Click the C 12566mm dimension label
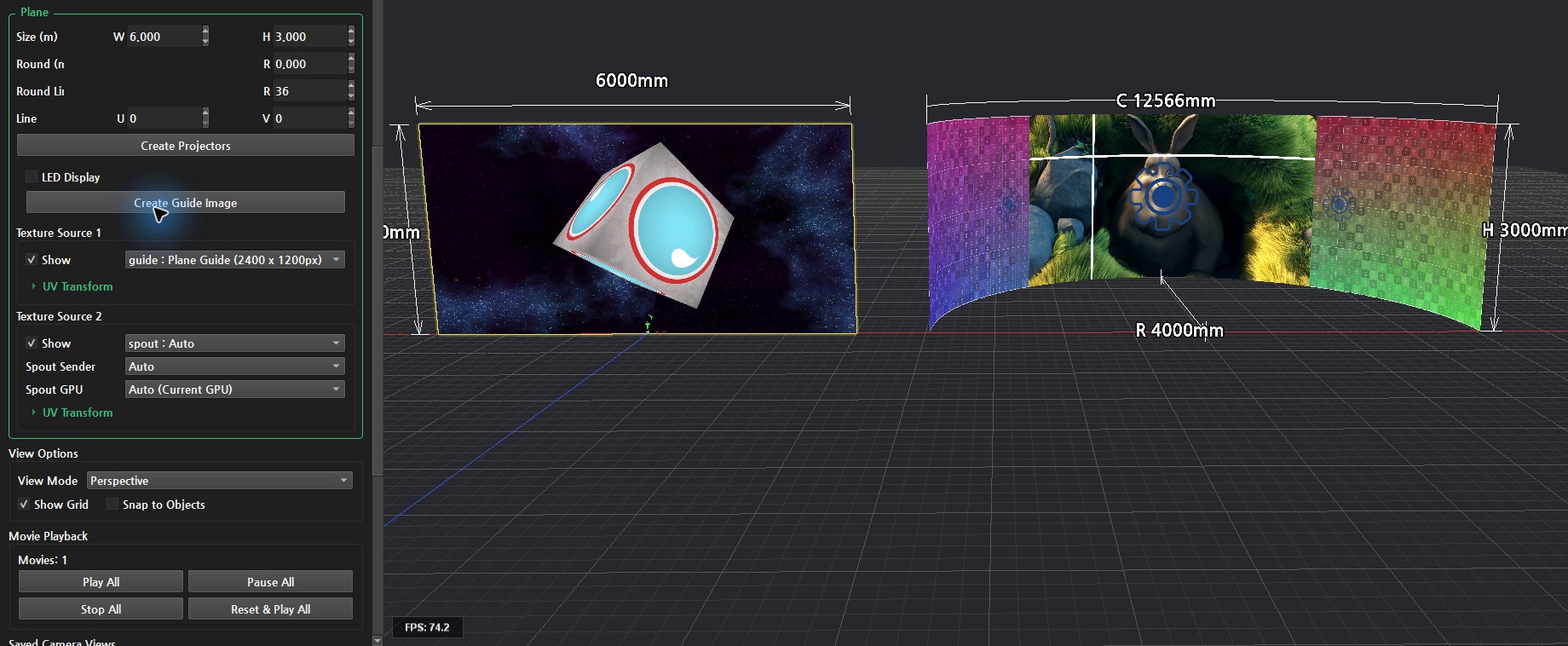 pos(1166,101)
